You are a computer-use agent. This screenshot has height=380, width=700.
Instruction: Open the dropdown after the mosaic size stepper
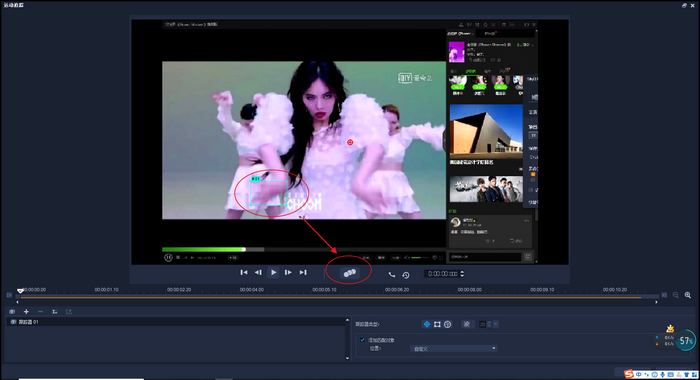[x=496, y=324]
